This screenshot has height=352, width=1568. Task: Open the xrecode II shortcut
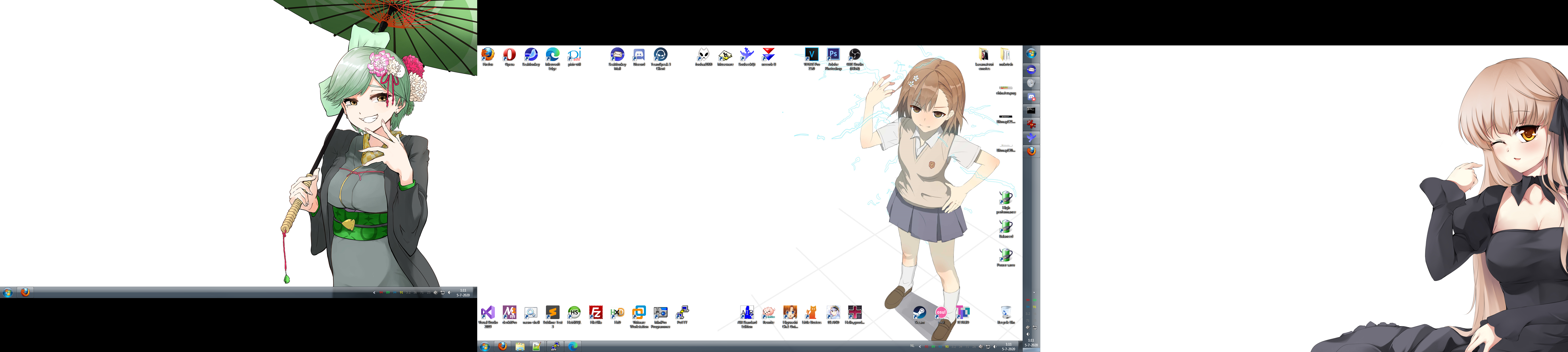769,57
